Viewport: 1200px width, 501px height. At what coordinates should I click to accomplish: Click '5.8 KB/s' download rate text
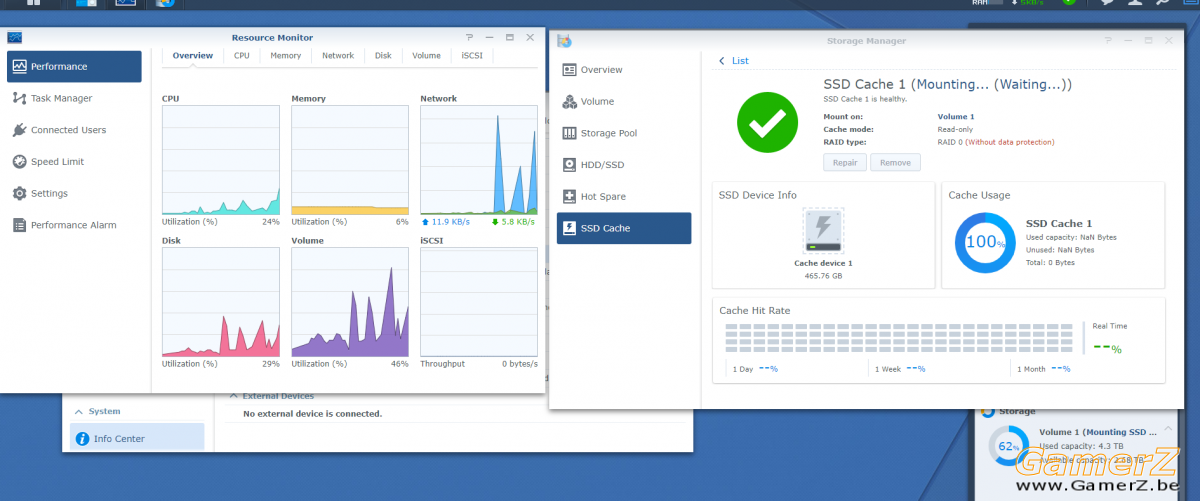pos(520,222)
